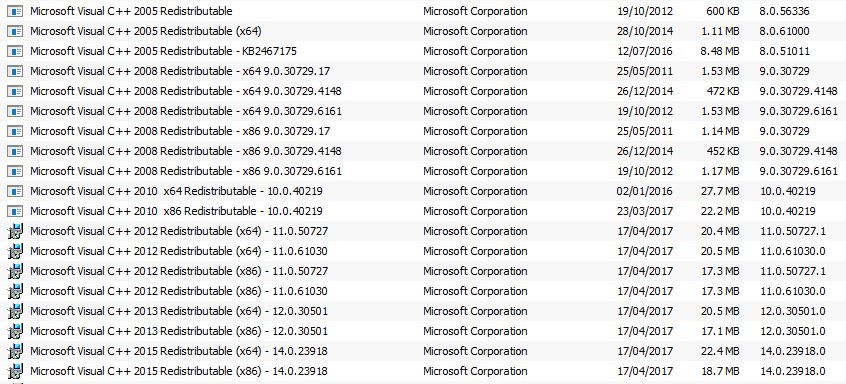Image resolution: width=846 pixels, height=384 pixels.
Task: Select 2008 Redistributable - x64 9.0.30729.17 name
Action: coord(180,71)
